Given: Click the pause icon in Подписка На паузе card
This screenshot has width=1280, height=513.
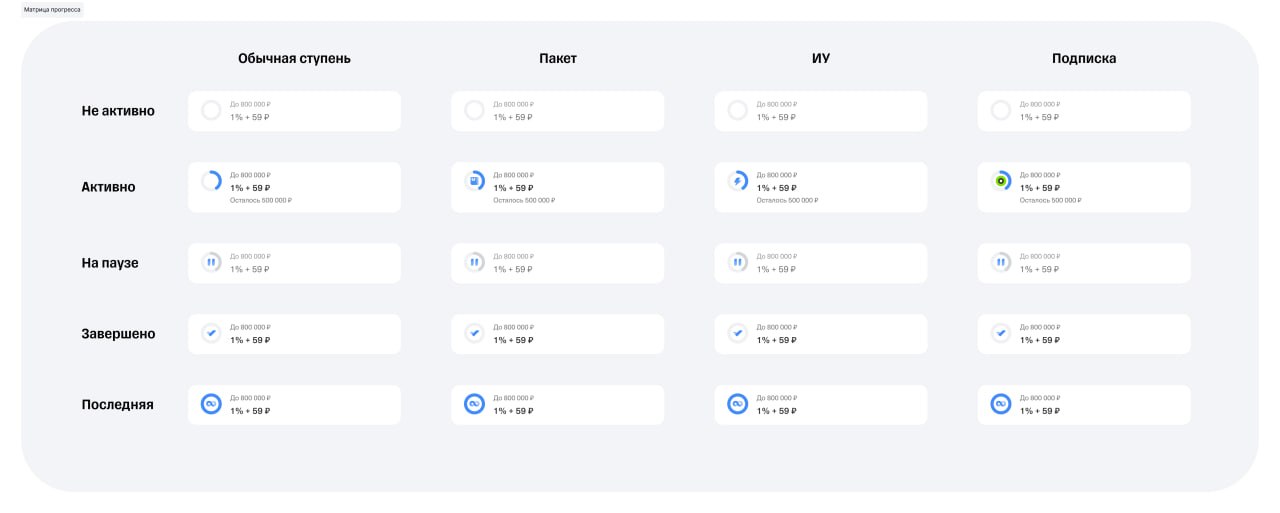Looking at the screenshot, I should coord(1001,263).
